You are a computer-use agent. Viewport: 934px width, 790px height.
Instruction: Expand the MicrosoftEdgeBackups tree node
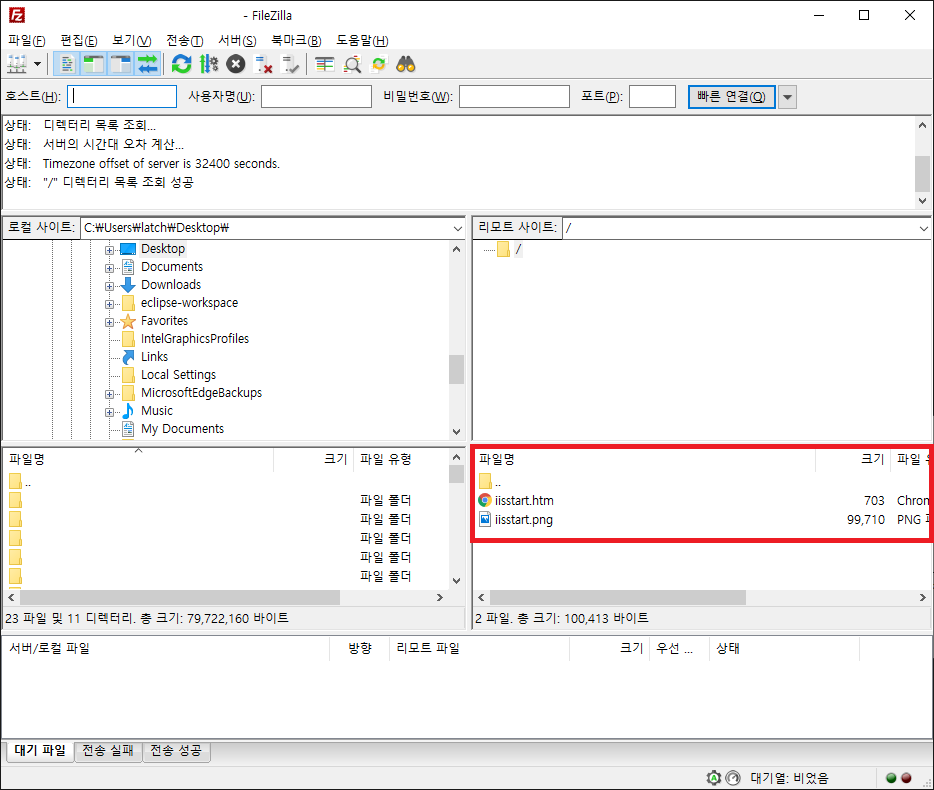coord(109,394)
